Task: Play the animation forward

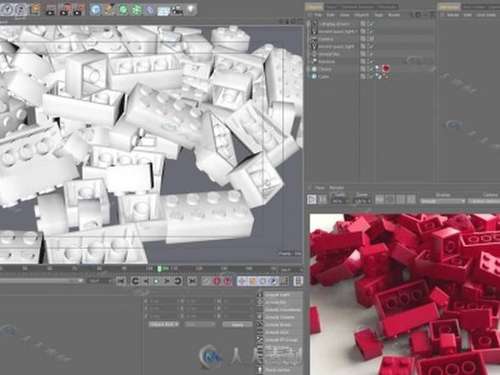Action: point(166,281)
